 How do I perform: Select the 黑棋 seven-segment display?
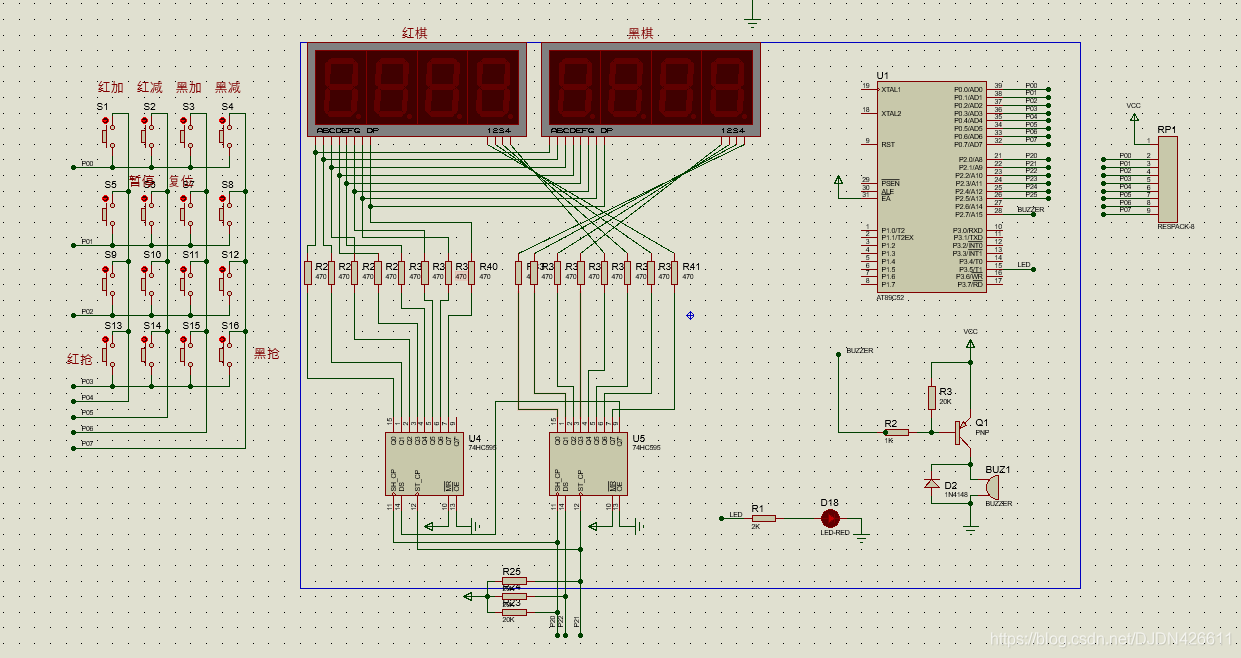click(650, 89)
